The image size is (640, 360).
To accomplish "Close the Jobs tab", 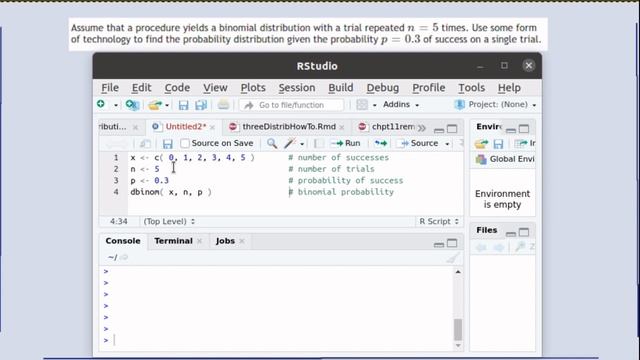I will click(x=242, y=241).
